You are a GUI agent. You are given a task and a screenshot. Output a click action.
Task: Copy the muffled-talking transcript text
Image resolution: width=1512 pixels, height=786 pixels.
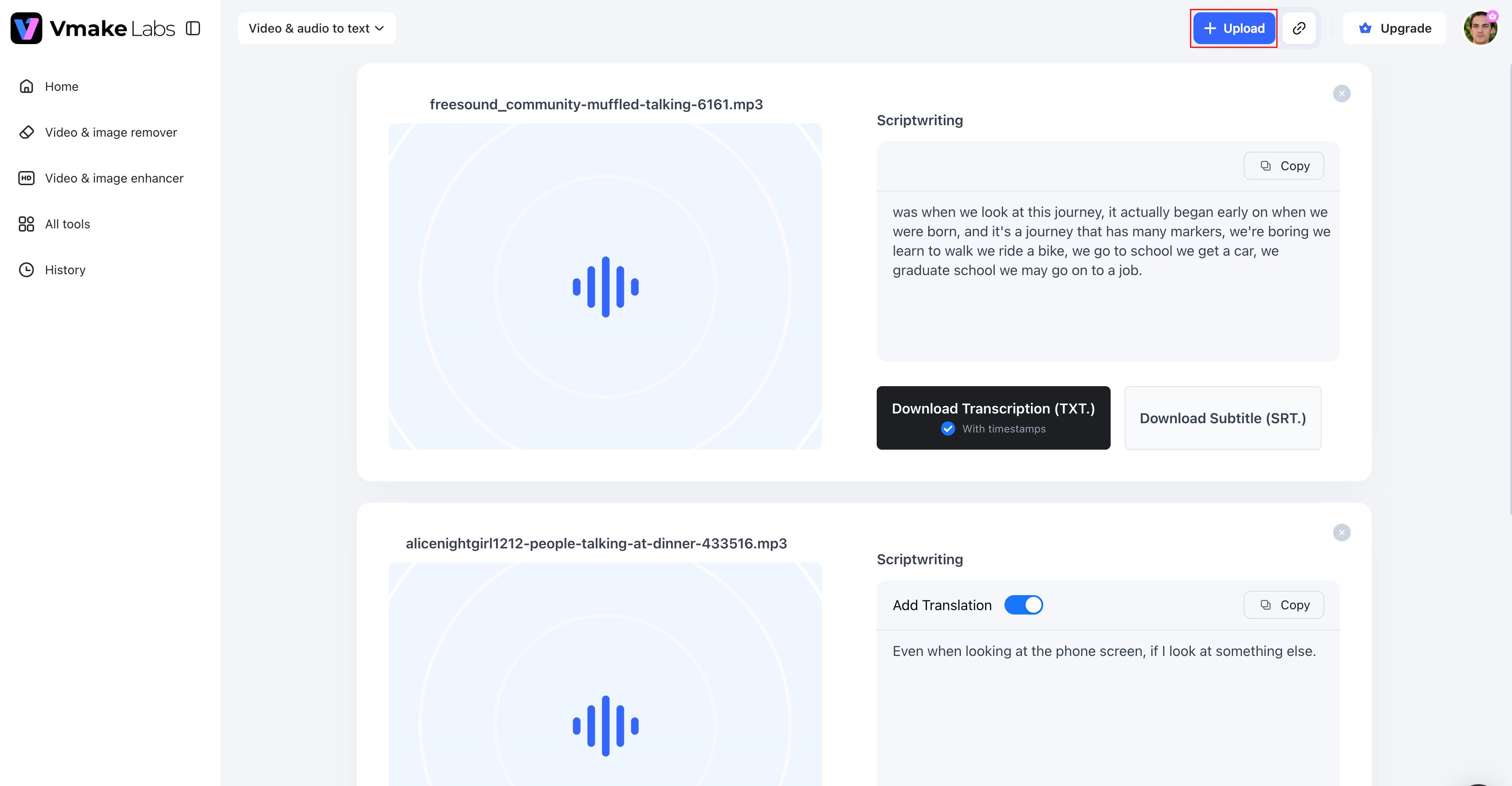pos(1284,166)
